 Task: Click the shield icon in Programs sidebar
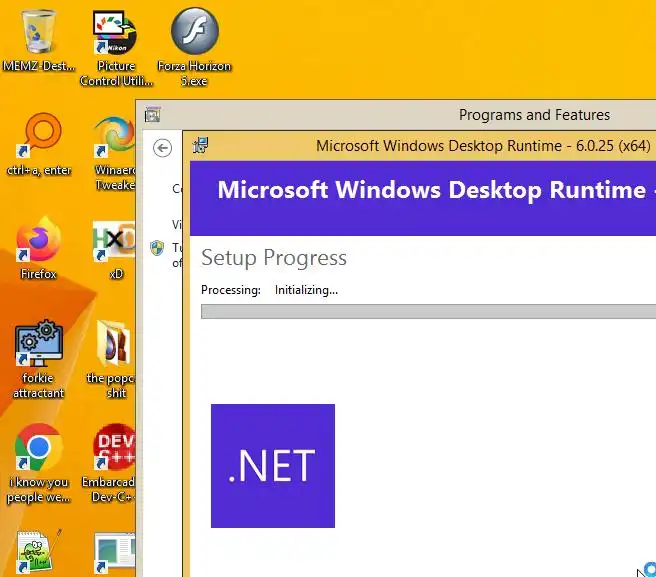coord(157,248)
